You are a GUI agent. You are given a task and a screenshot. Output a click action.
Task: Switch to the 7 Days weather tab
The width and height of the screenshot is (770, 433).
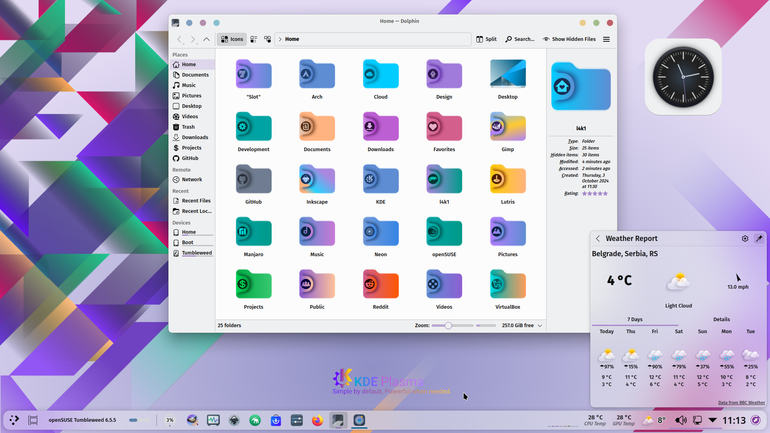(635, 320)
